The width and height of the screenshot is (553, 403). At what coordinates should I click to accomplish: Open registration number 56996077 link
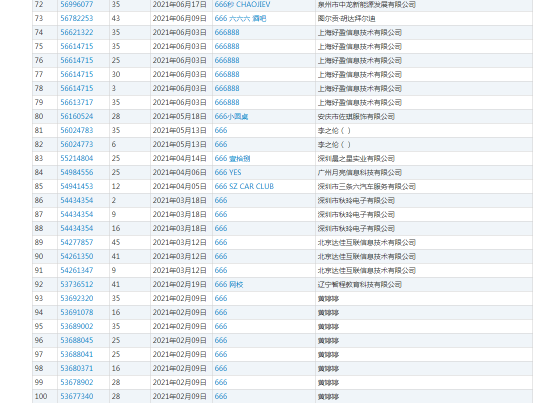click(77, 5)
